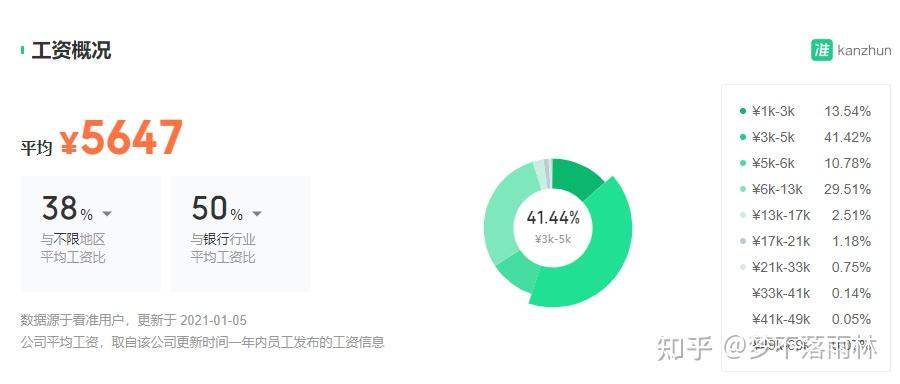Toggle the ¥1k-3k legend dot
Image resolution: width=900 pixels, height=384 pixels.
743,111
